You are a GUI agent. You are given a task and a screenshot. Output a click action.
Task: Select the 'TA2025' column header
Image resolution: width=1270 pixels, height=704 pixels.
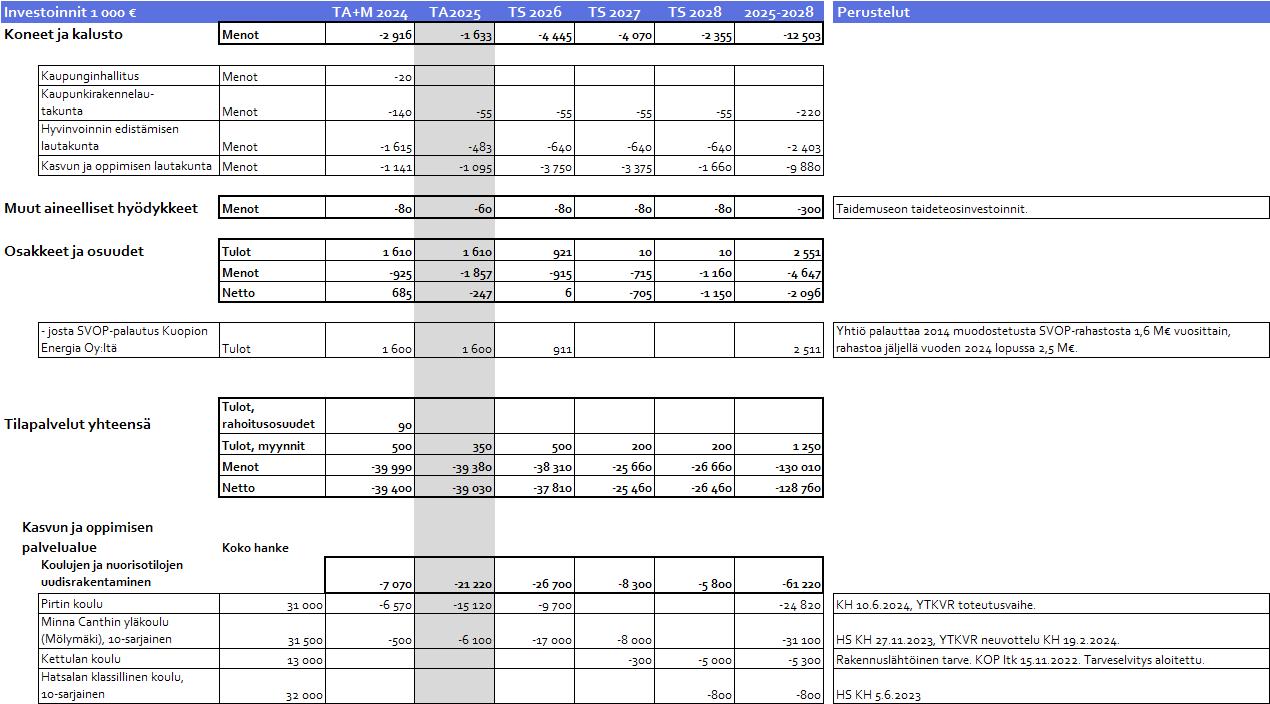pyautogui.click(x=455, y=12)
